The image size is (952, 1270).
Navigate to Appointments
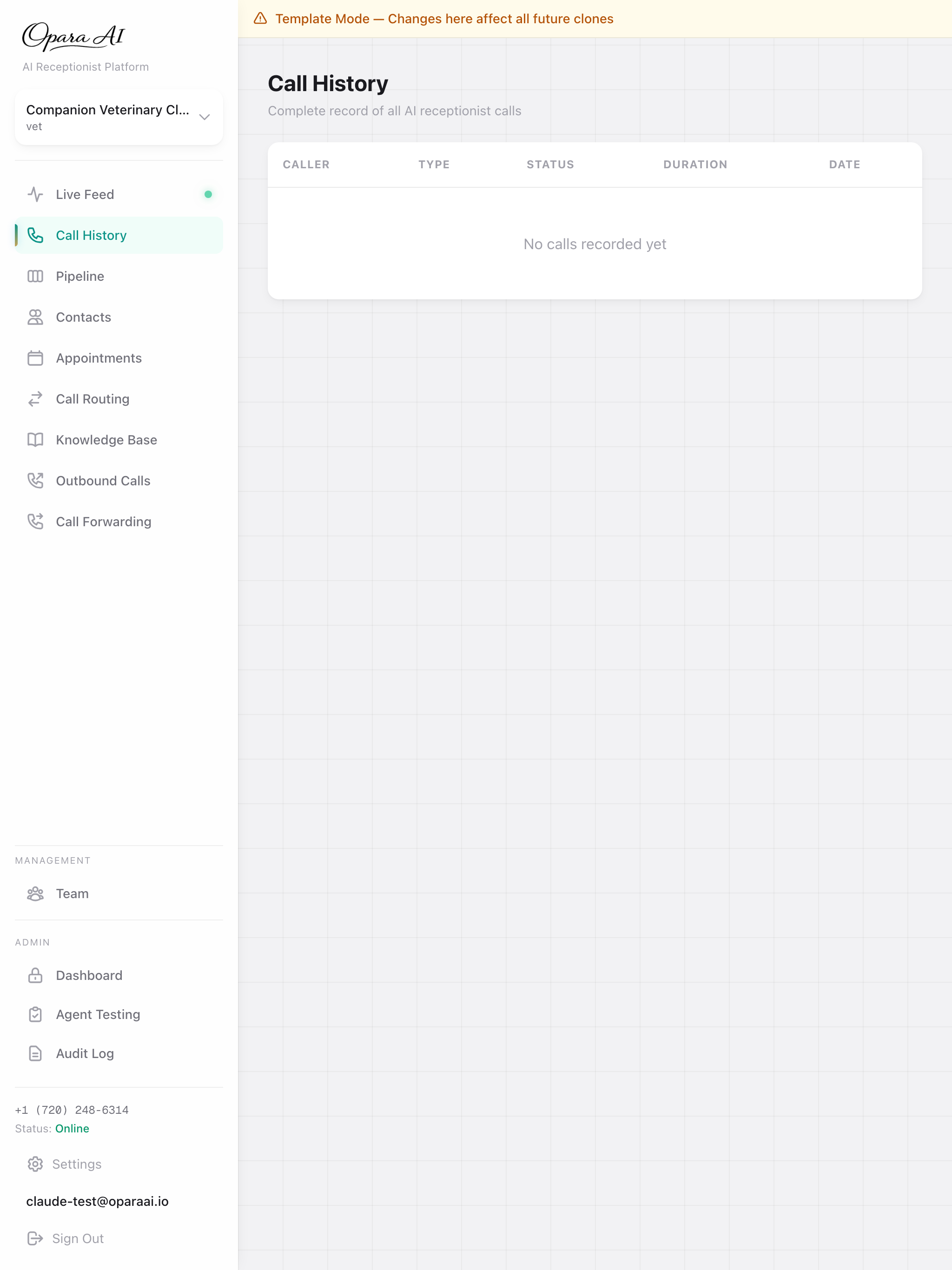pyautogui.click(x=119, y=358)
